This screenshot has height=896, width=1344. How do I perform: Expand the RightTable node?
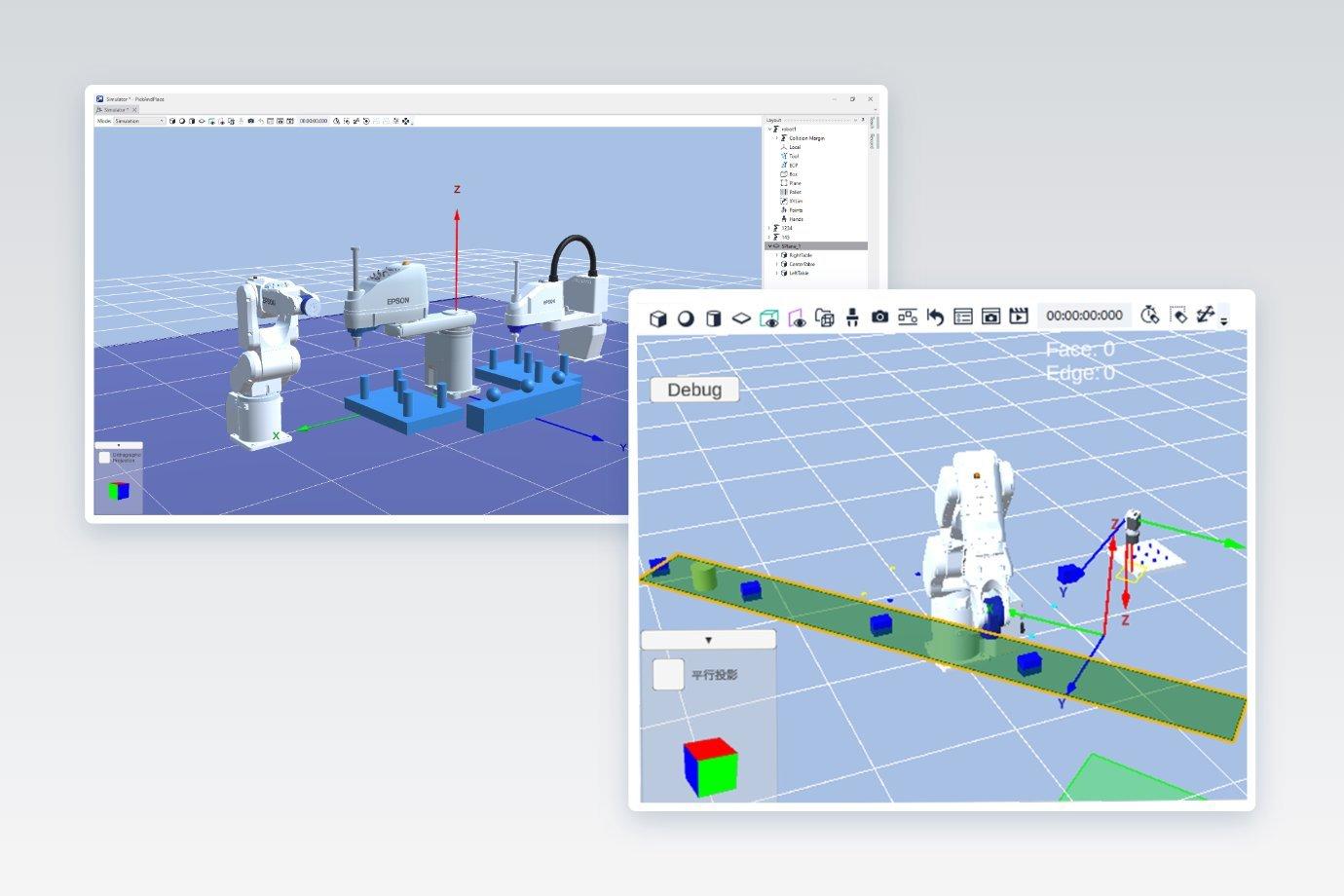tap(776, 255)
